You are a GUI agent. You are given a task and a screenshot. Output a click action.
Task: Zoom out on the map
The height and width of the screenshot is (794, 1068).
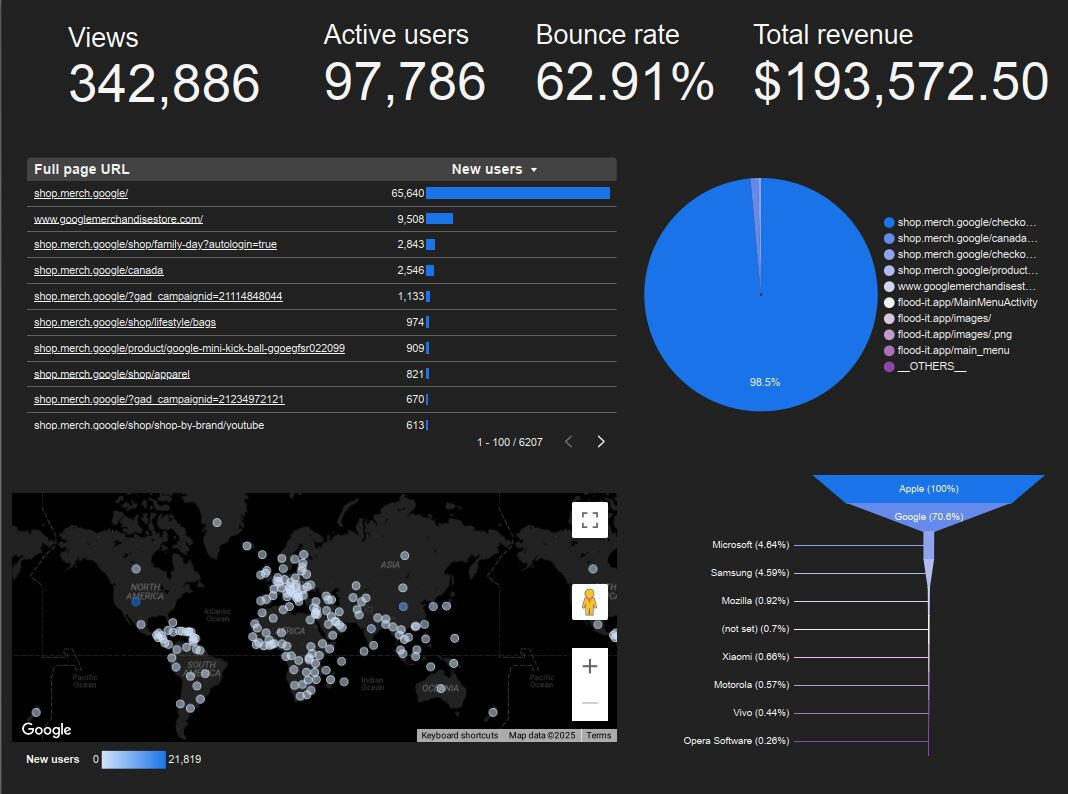pos(589,702)
